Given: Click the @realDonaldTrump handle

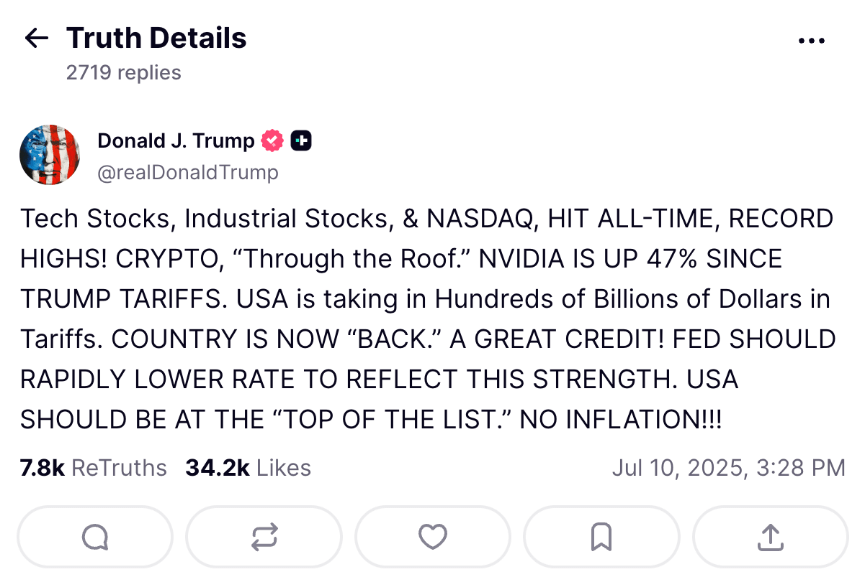Looking at the screenshot, I should (188, 172).
